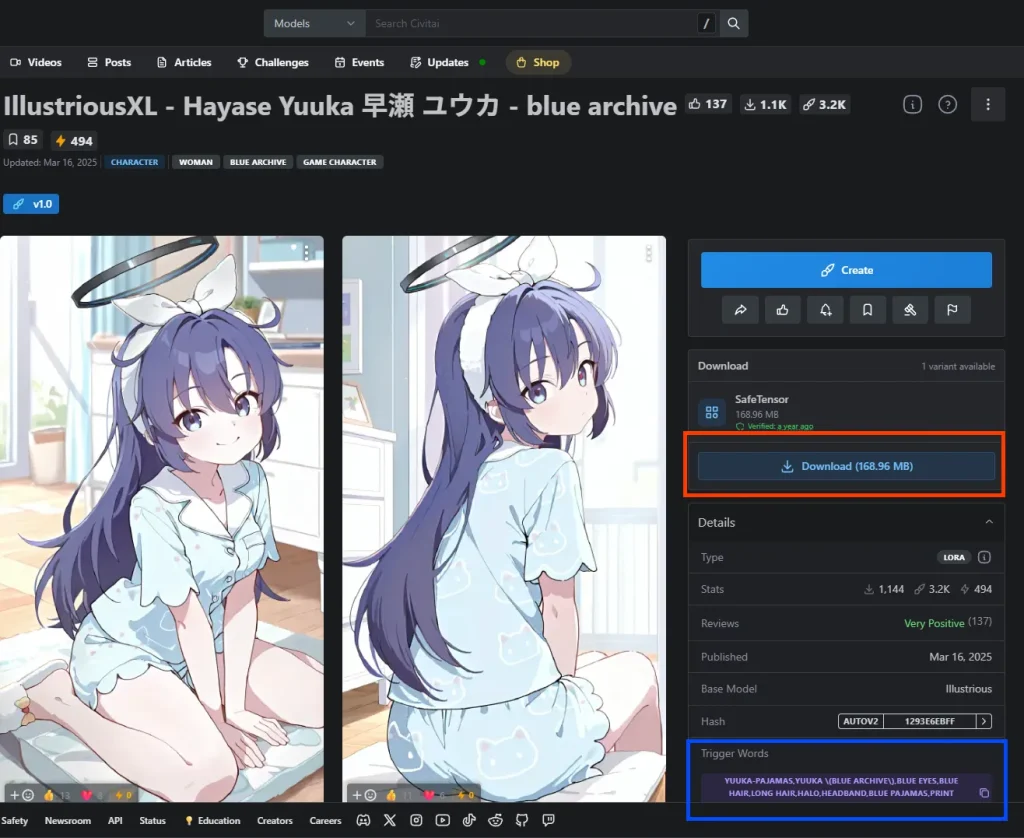The width and height of the screenshot is (1024, 838).
Task: Copy trigger words with the copy icon
Action: [x=984, y=793]
